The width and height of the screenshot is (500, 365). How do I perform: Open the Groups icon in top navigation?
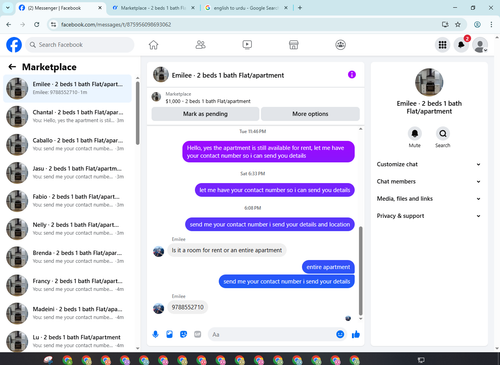click(340, 45)
